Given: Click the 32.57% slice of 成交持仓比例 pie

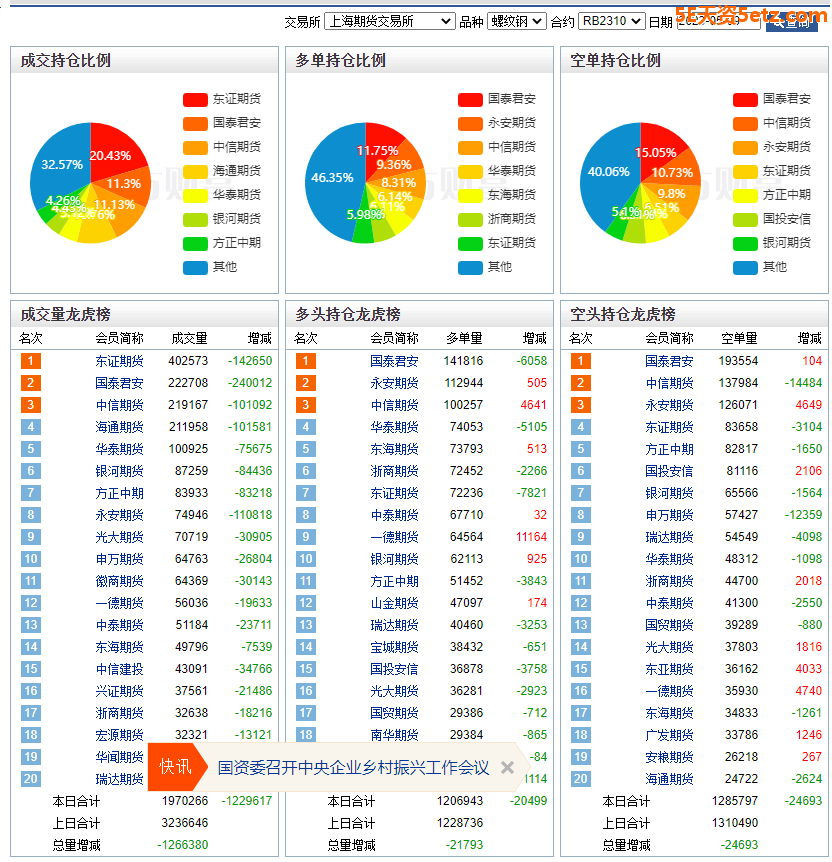Looking at the screenshot, I should click(60, 165).
